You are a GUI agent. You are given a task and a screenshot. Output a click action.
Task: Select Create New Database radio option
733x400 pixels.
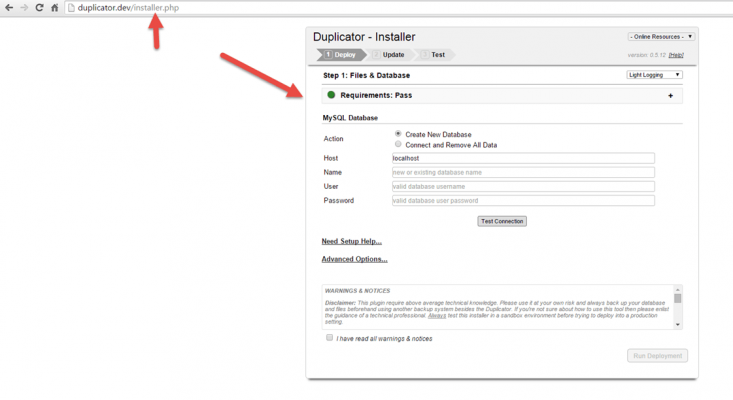(x=398, y=134)
